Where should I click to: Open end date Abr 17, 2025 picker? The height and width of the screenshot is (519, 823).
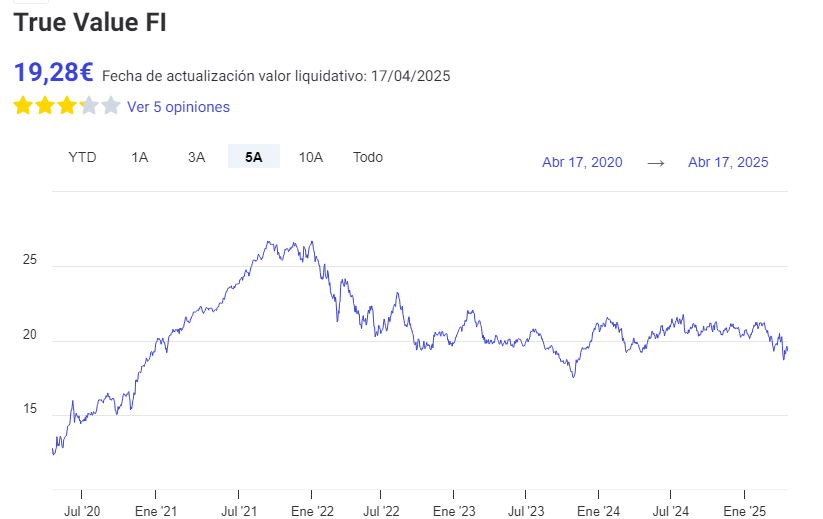point(728,162)
